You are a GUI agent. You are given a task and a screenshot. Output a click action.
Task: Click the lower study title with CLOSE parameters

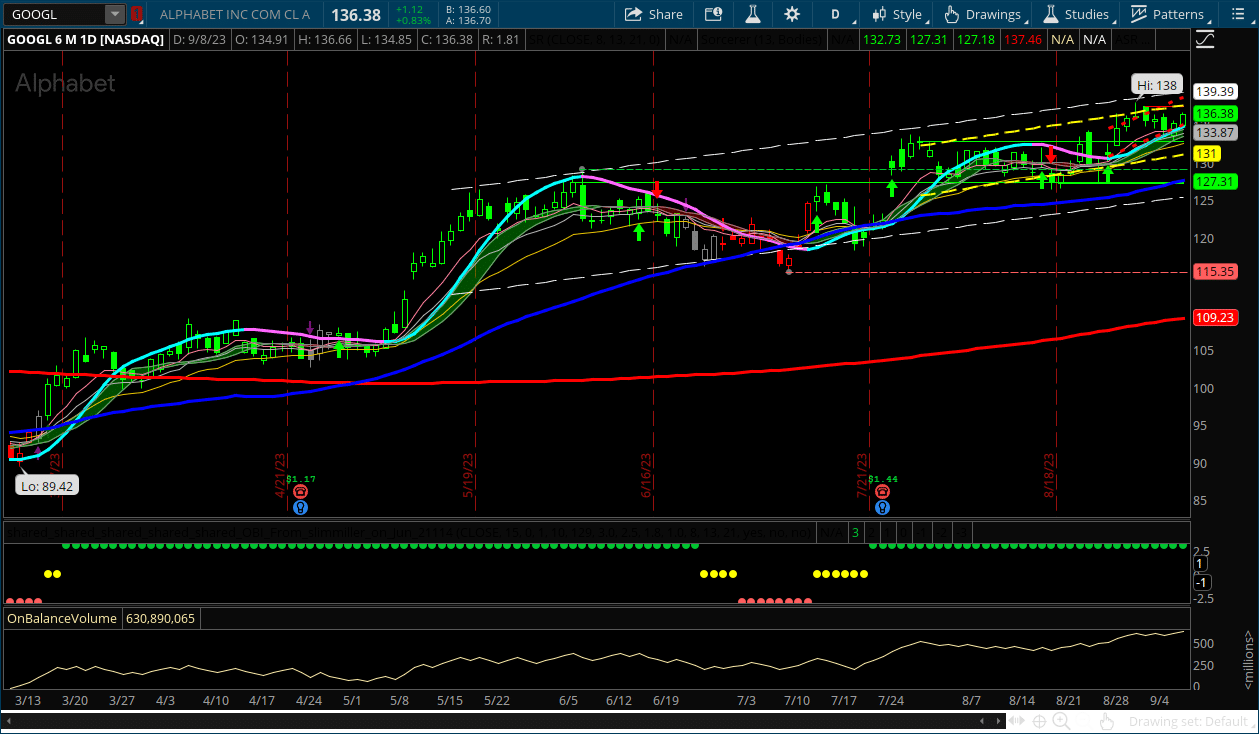tap(410, 532)
